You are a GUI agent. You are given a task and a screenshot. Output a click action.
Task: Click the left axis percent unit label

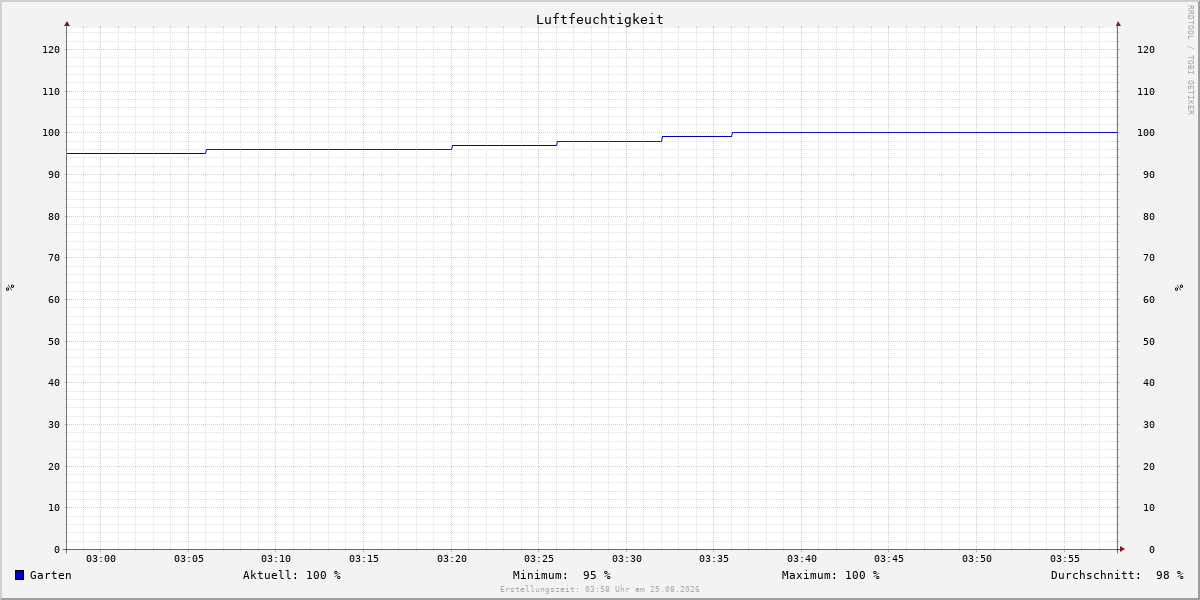coord(10,287)
